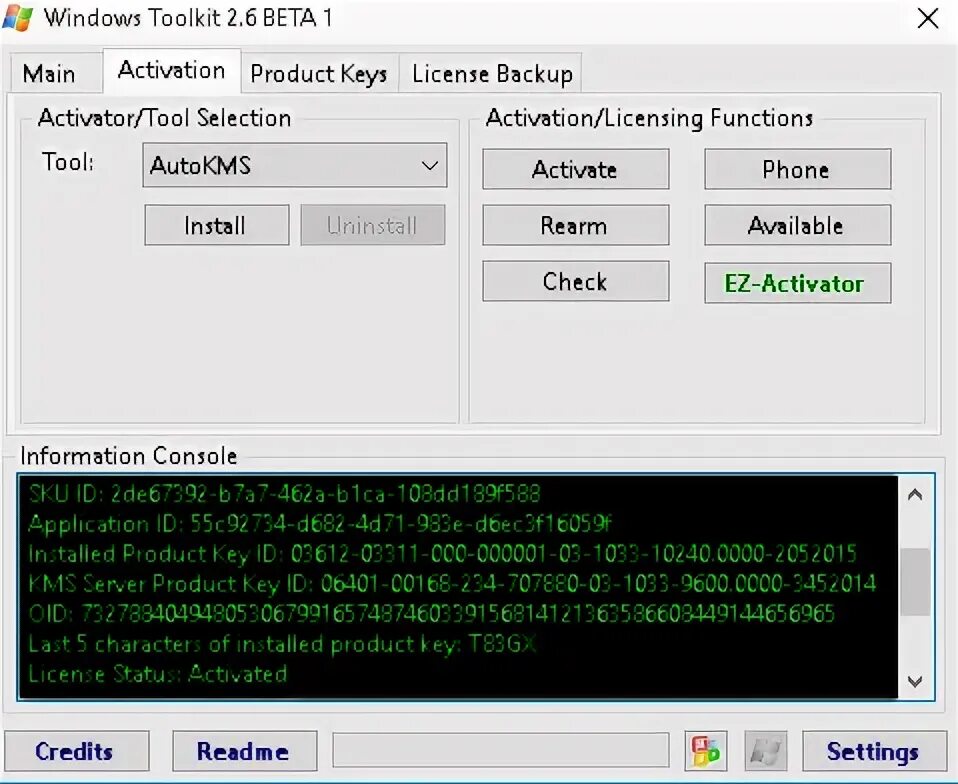Click the console scrollbar down arrow

click(915, 681)
